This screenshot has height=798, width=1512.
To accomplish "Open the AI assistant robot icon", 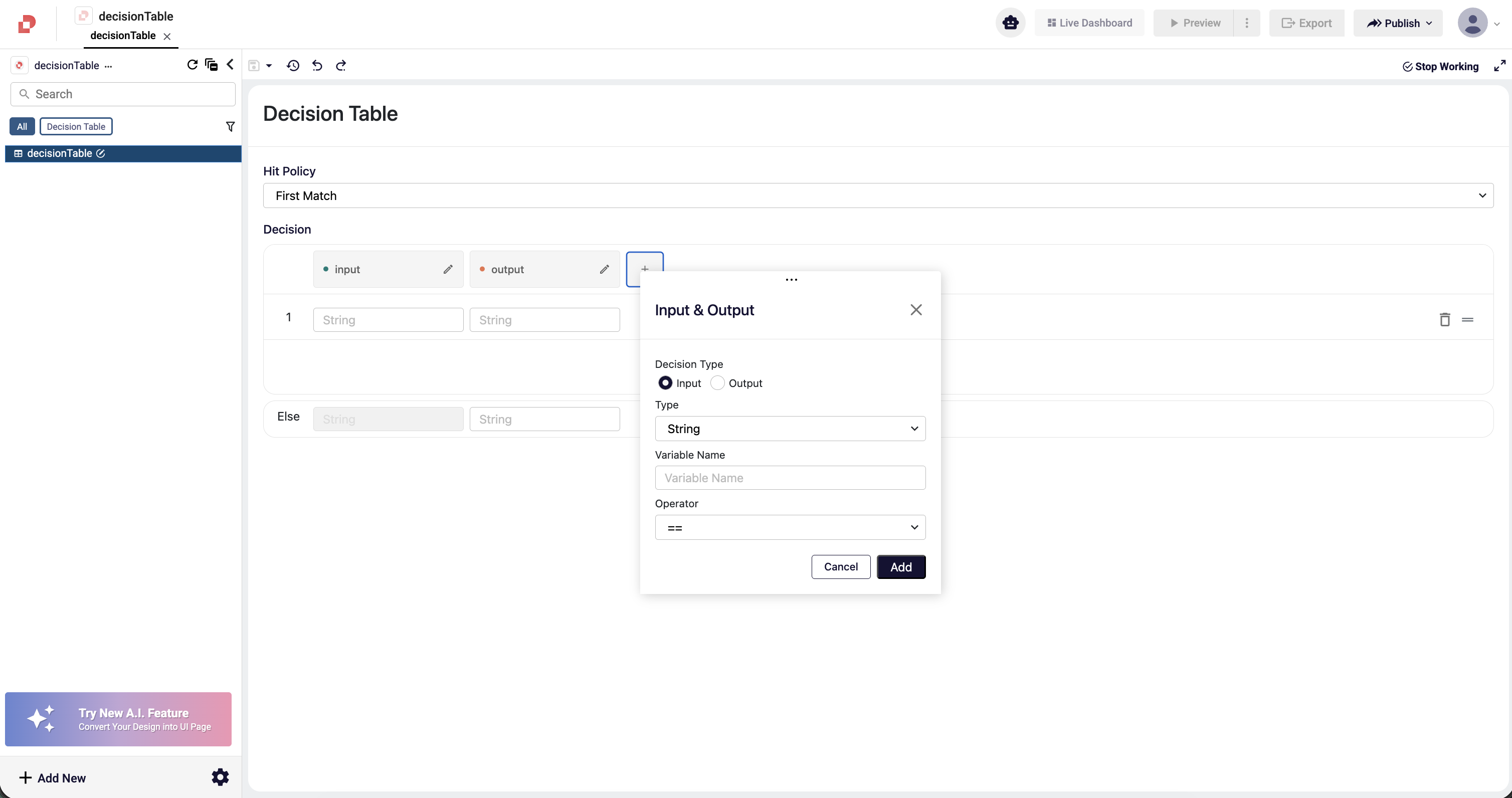I will [x=1010, y=23].
